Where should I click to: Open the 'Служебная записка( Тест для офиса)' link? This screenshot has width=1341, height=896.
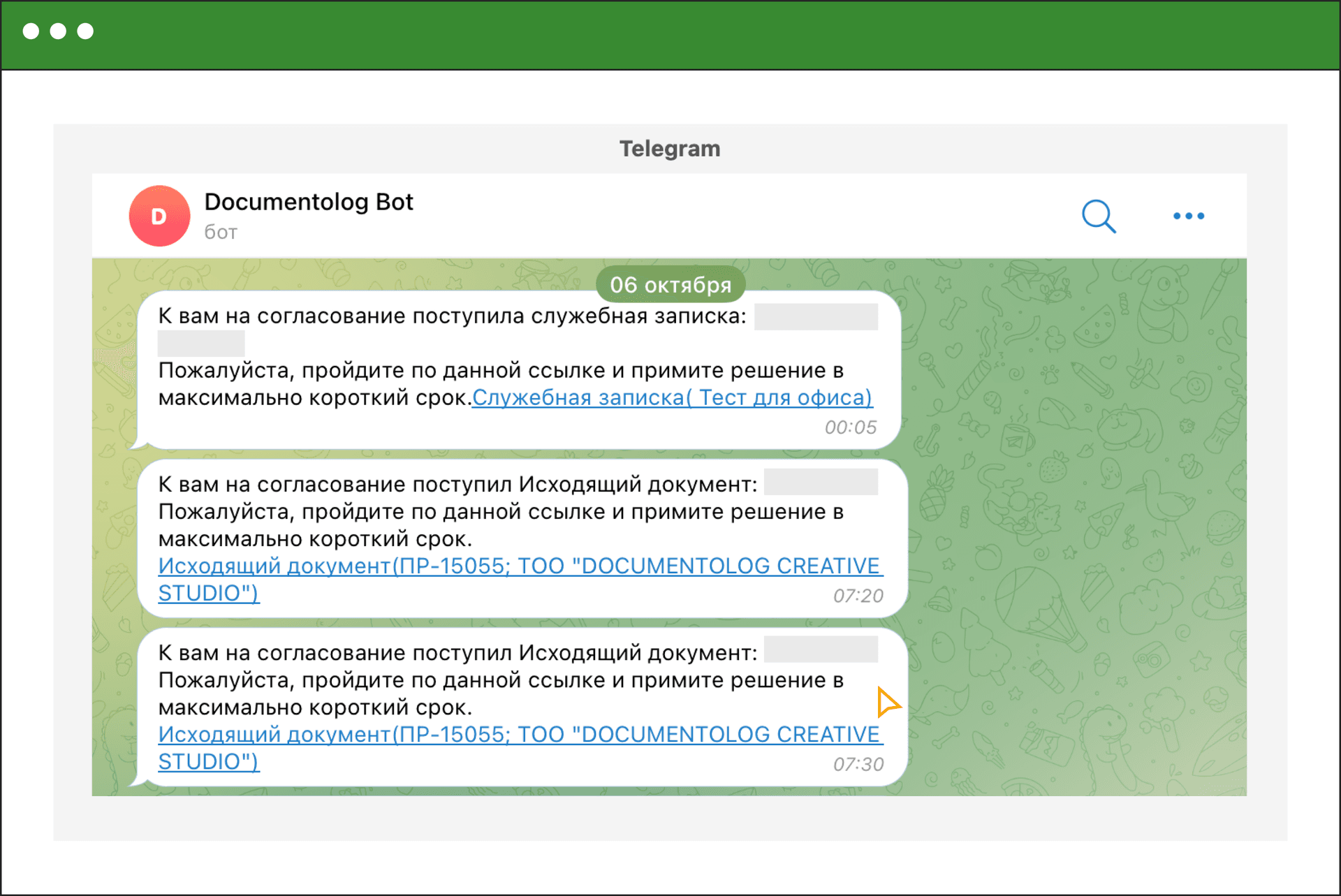tap(672, 397)
